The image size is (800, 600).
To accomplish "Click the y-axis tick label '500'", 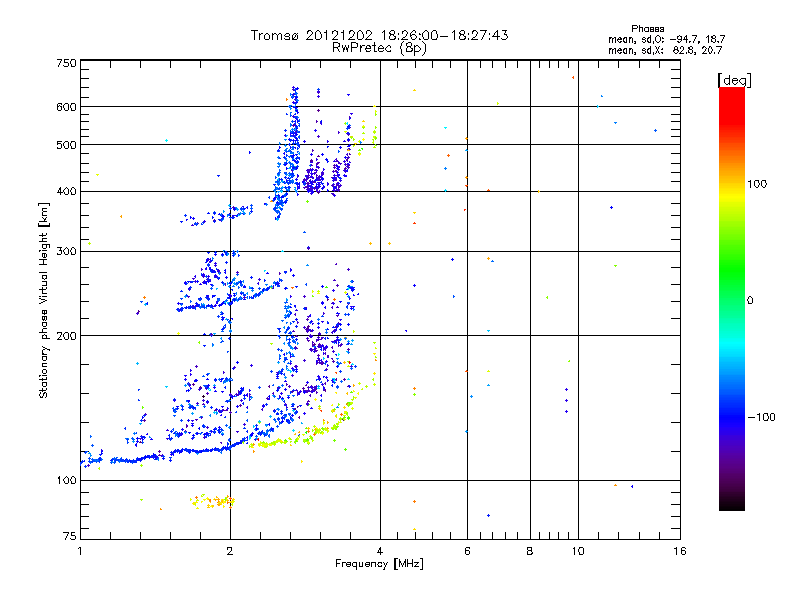I will [x=66, y=145].
